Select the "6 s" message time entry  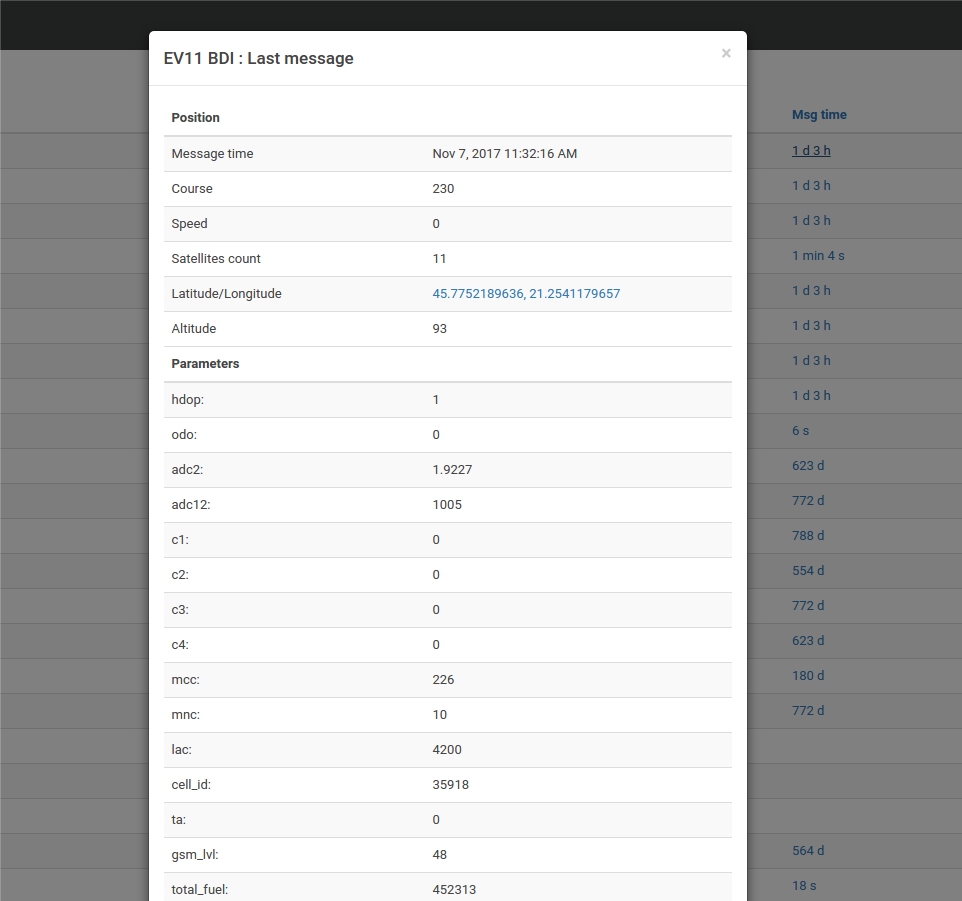[x=800, y=431]
